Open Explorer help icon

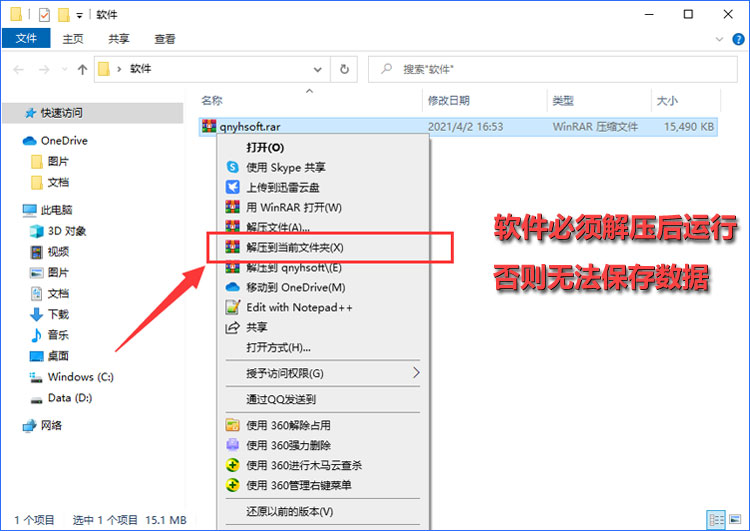(x=738, y=39)
